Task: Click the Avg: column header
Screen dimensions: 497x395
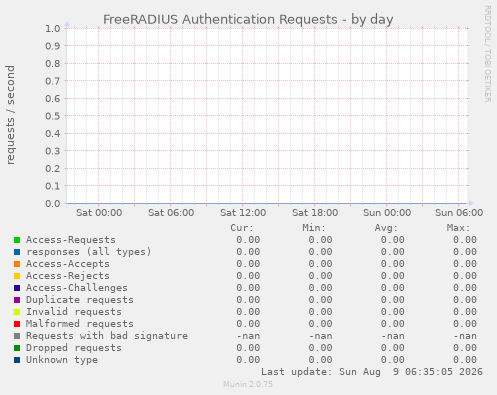Action: point(386,228)
